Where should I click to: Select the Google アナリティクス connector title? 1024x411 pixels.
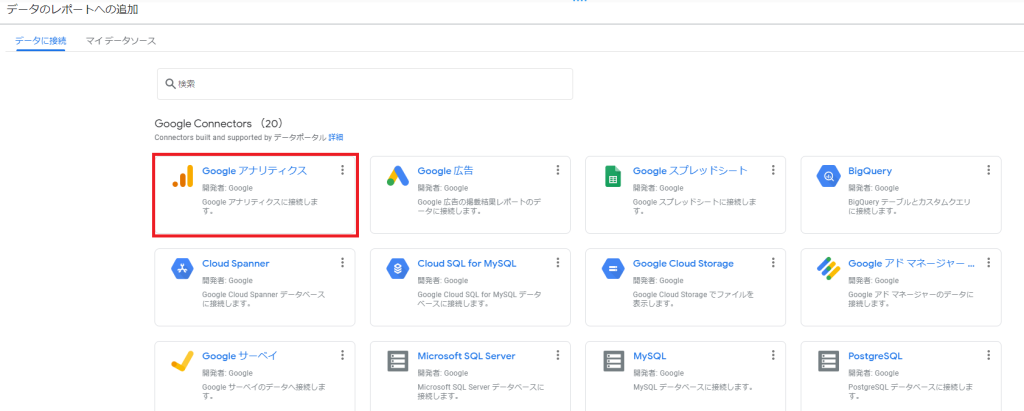(255, 171)
